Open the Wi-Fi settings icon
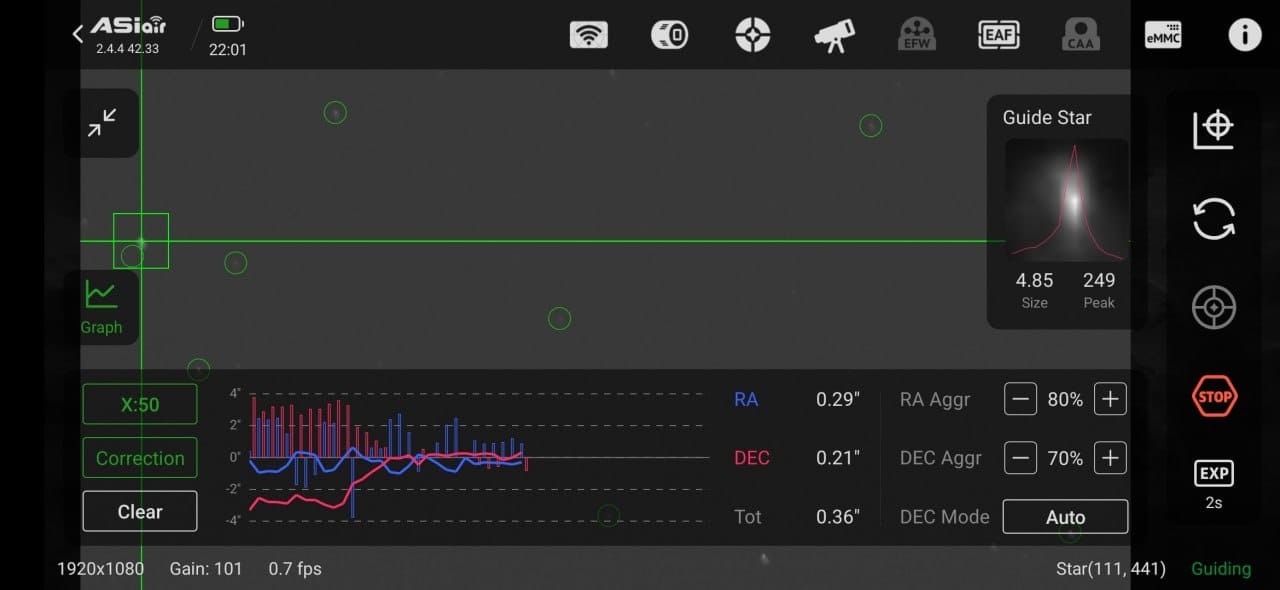The image size is (1280, 590). click(x=589, y=35)
